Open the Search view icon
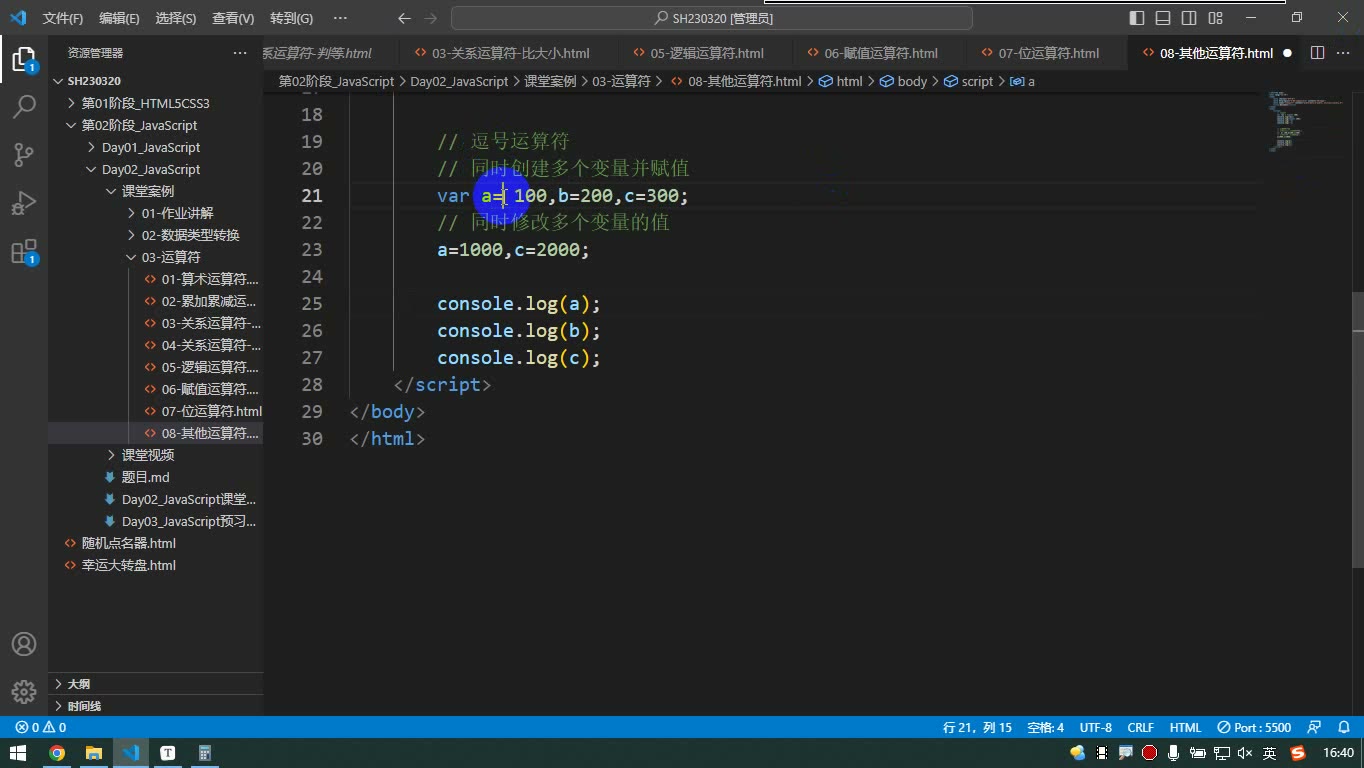The width and height of the screenshot is (1364, 768). (x=24, y=106)
